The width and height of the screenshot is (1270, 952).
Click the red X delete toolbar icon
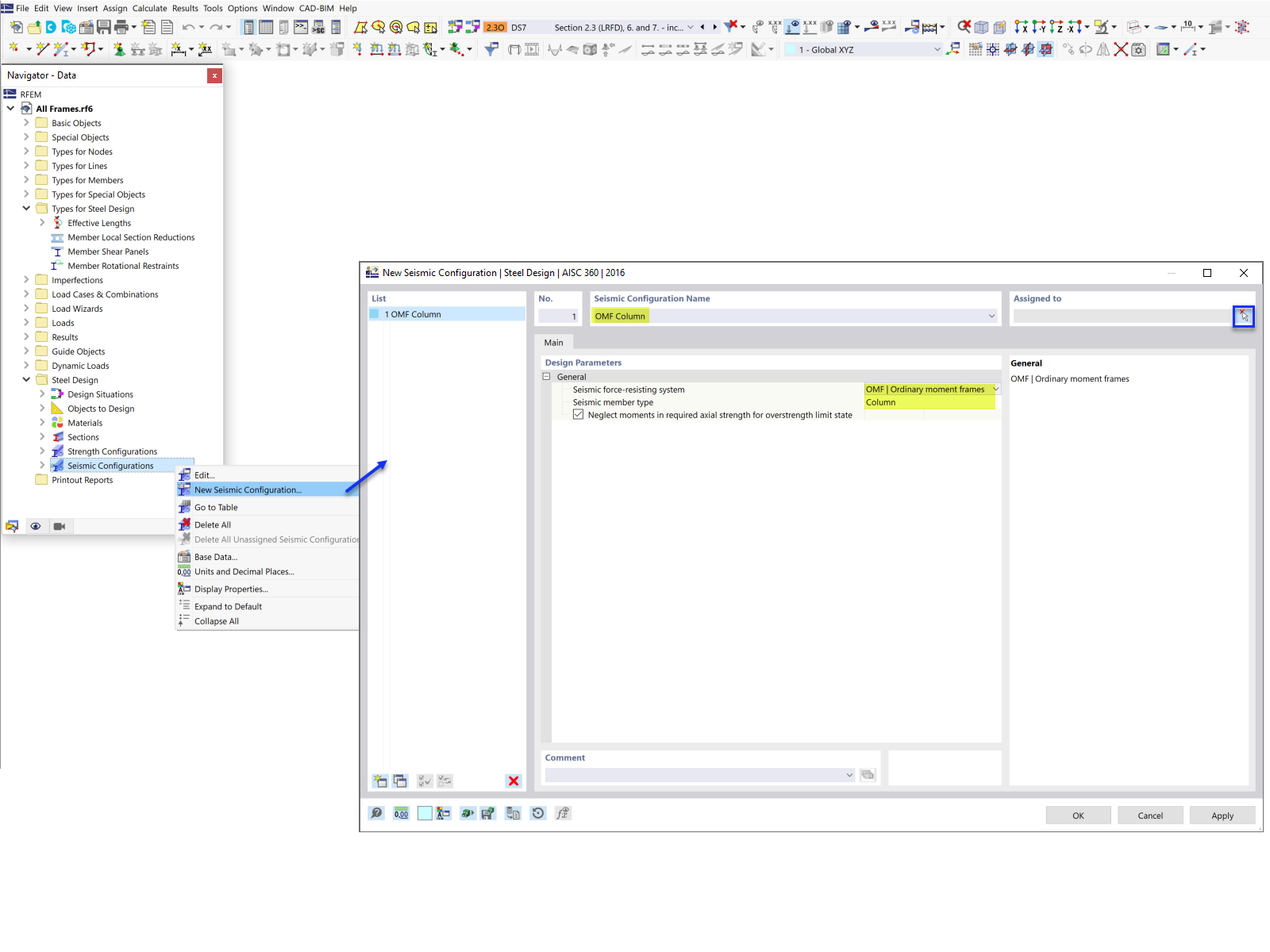point(1121,49)
